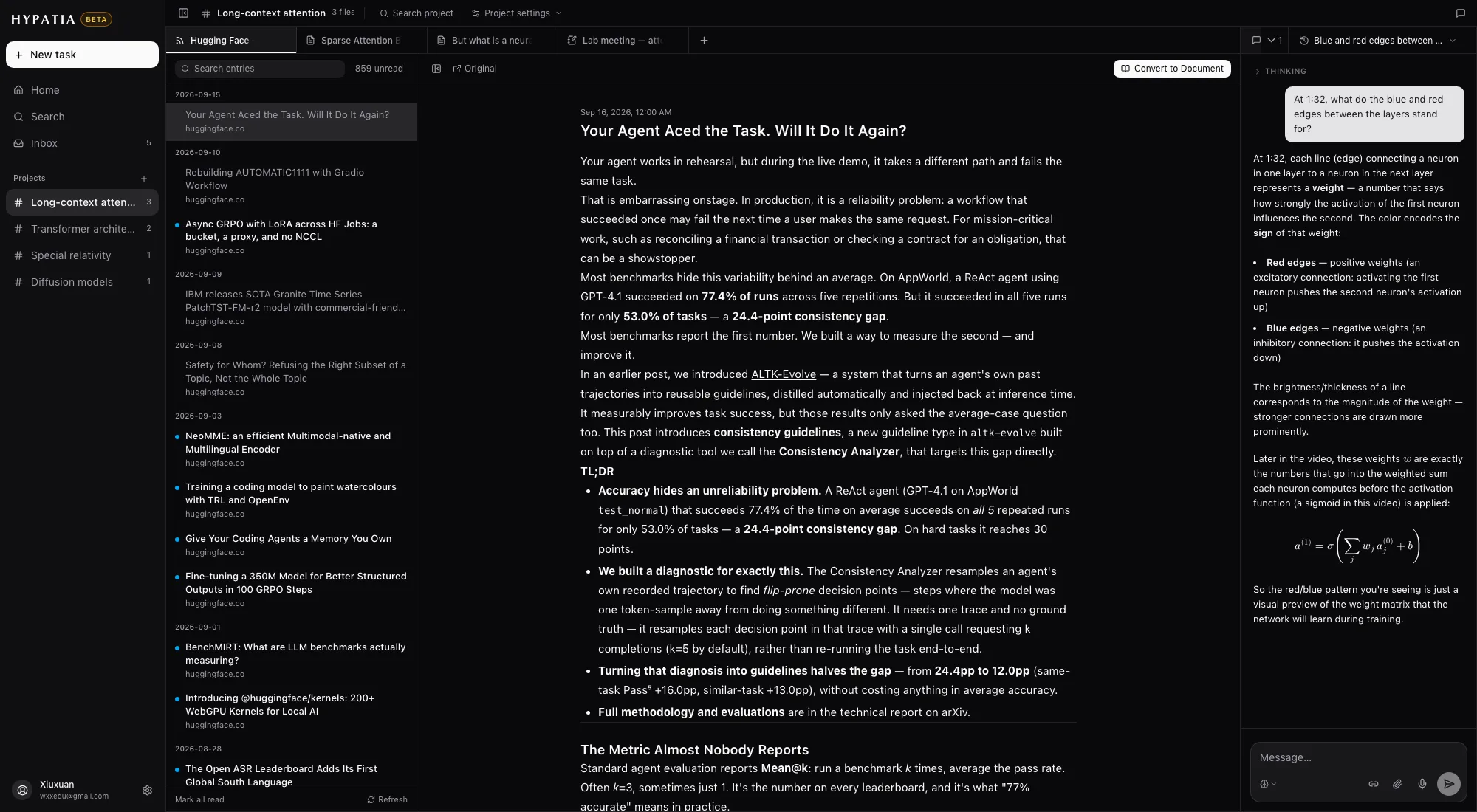This screenshot has height=812, width=1477.
Task: Click the '859 unread' counter
Action: (x=379, y=69)
